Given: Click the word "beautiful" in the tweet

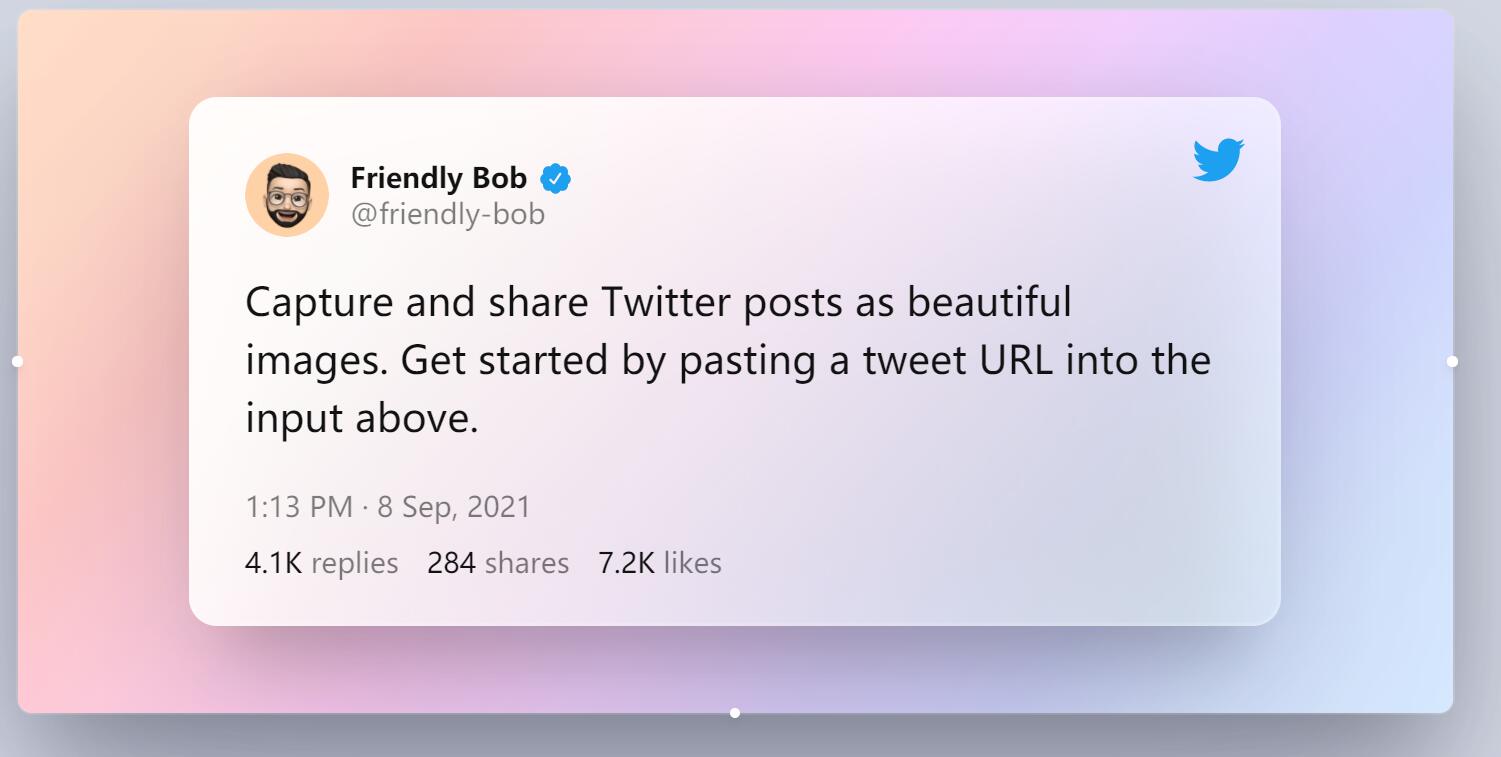Looking at the screenshot, I should (989, 302).
